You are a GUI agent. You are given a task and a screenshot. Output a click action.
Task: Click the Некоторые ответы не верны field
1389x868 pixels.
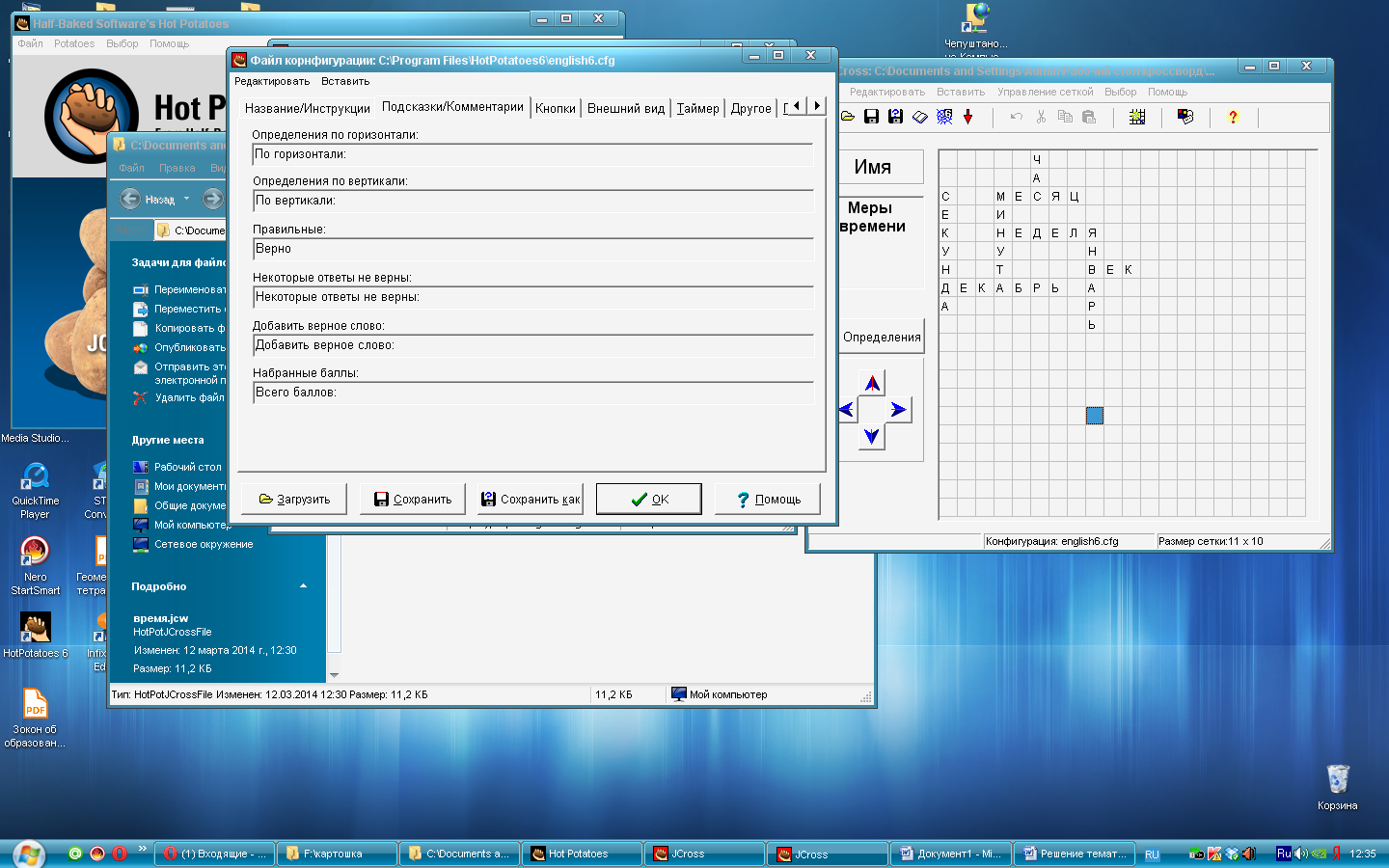(533, 297)
